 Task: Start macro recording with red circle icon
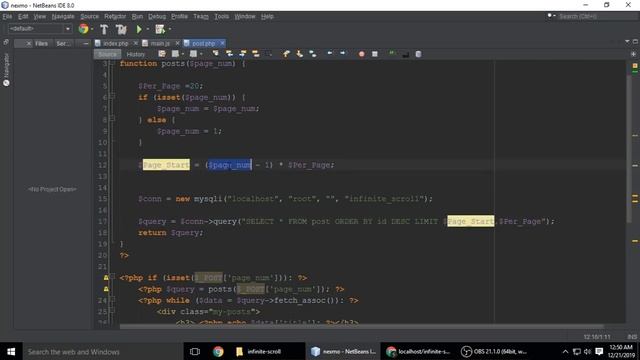[x=361, y=54]
